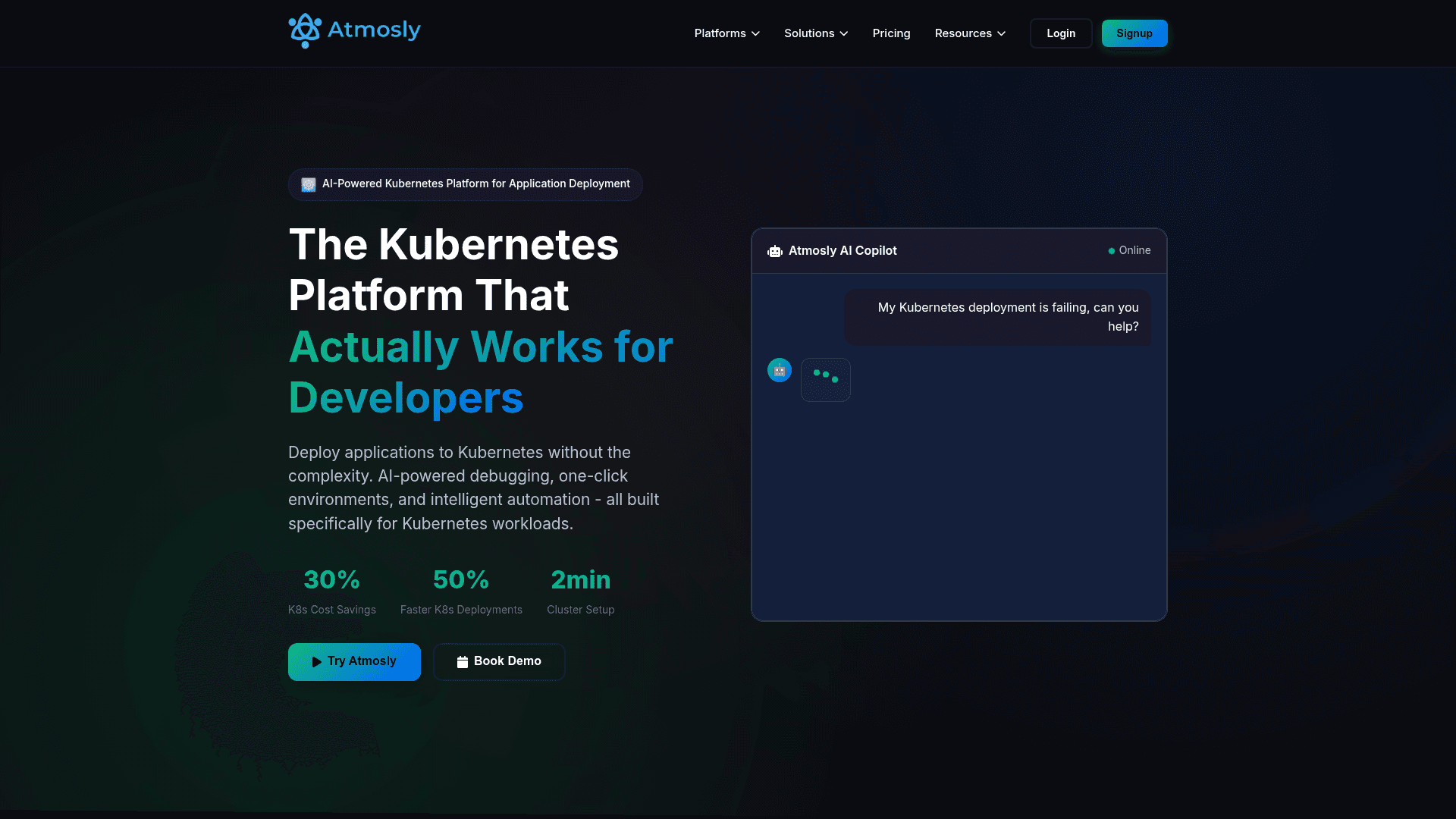Select Pricing in the navigation bar
Image resolution: width=1456 pixels, height=819 pixels.
[x=891, y=33]
